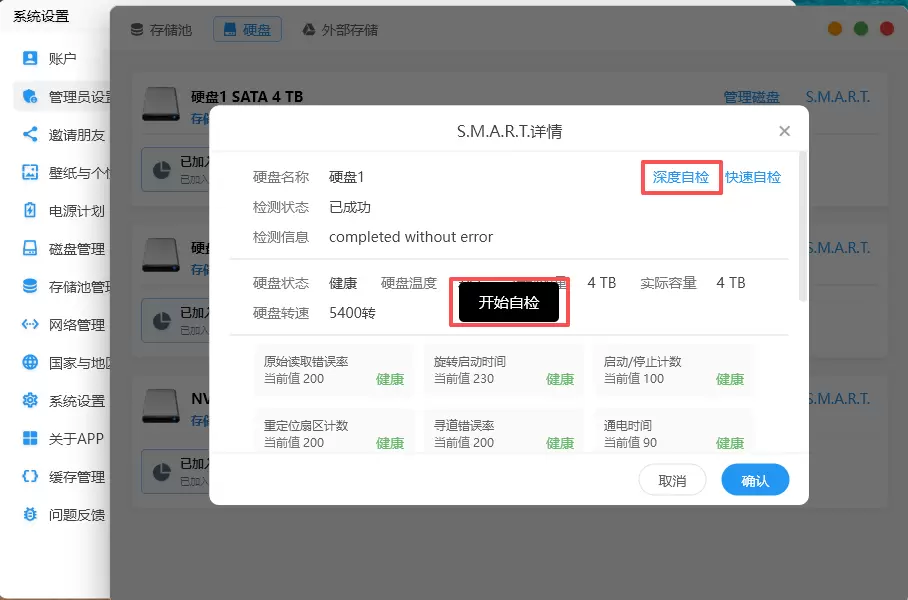Open 网络管理 network icon
Image resolution: width=908 pixels, height=600 pixels.
(x=30, y=325)
